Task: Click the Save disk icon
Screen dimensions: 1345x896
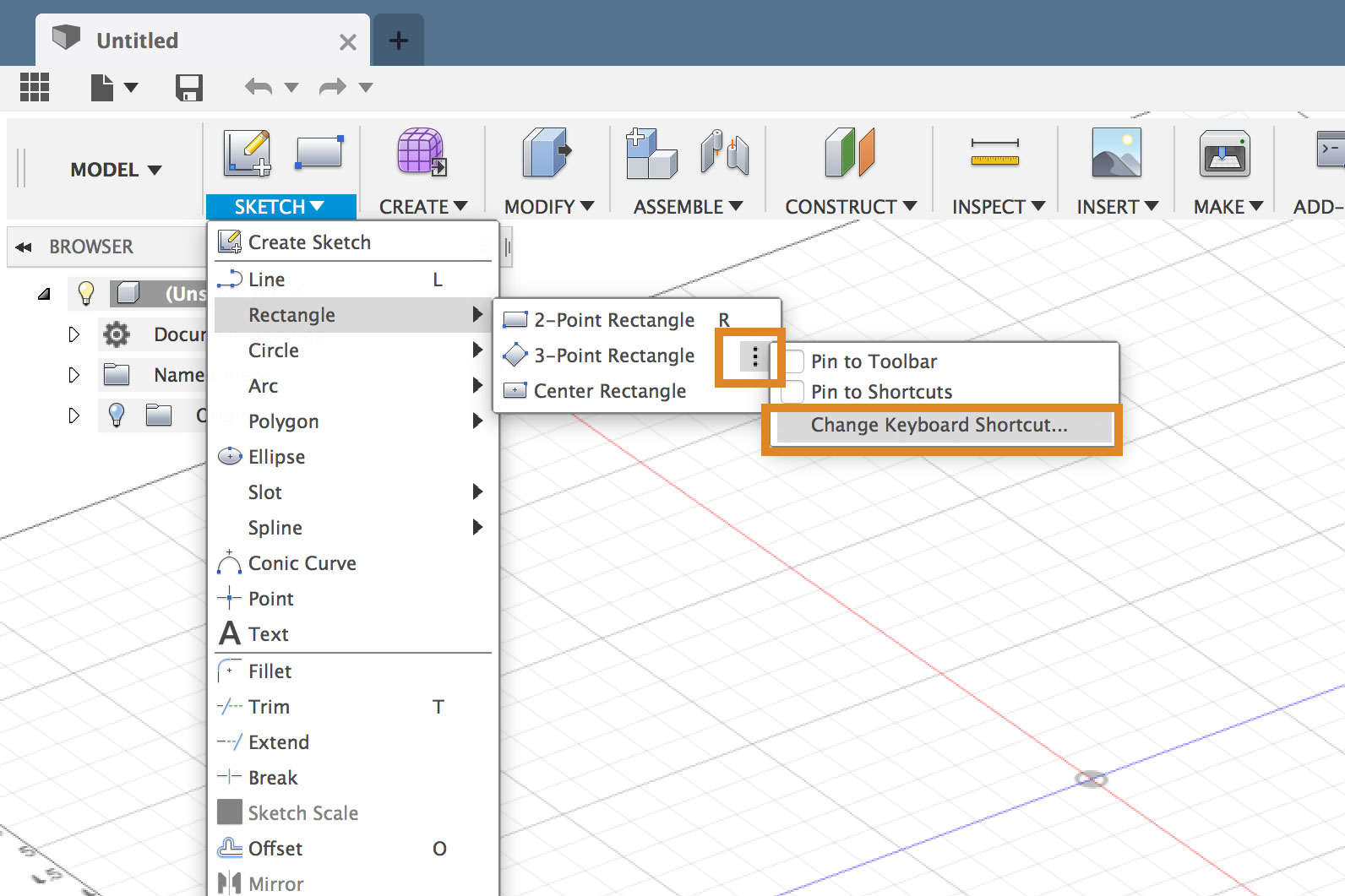Action: coord(189,87)
